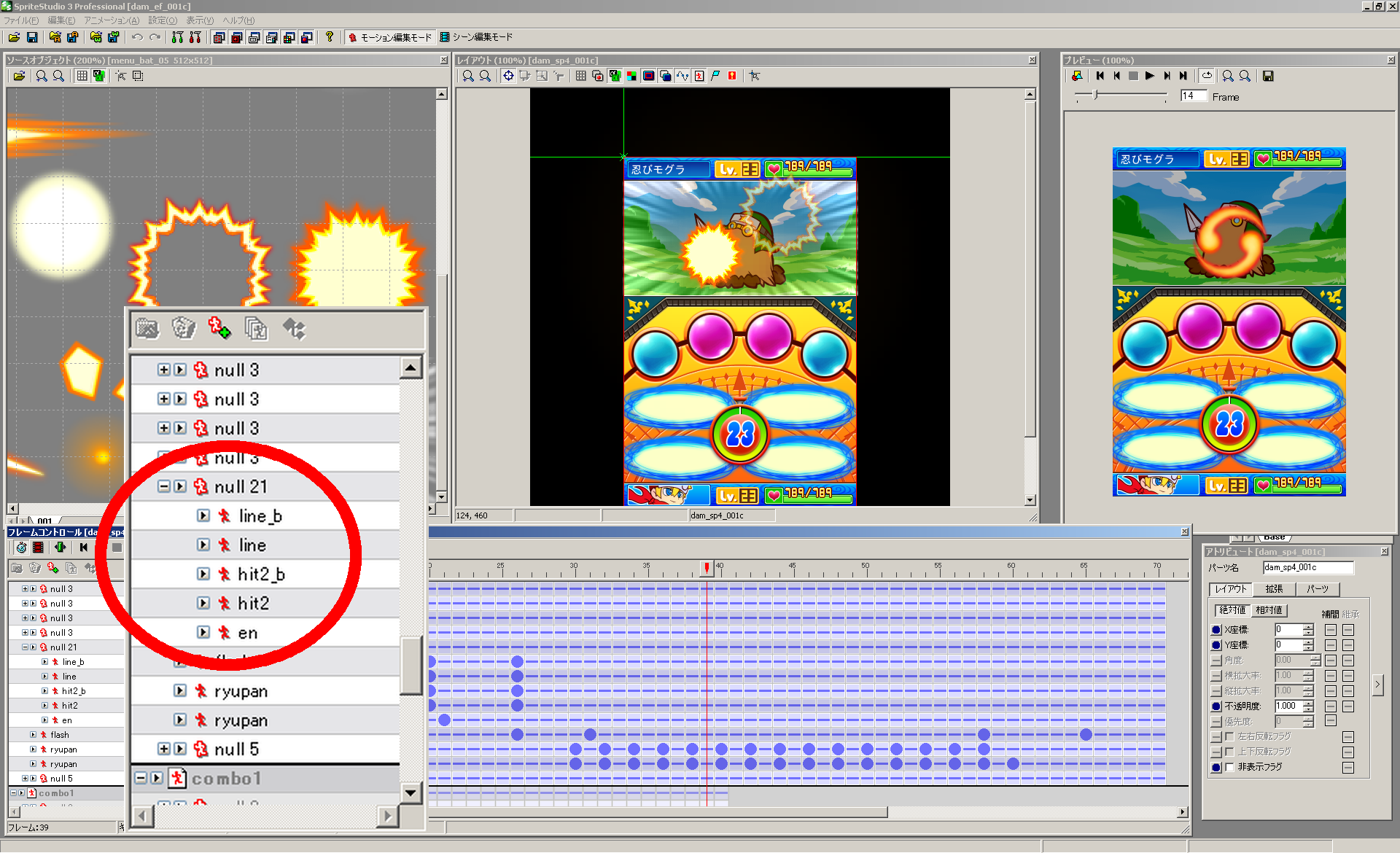
Task: Select the flash part in the tree
Action: tap(60, 735)
